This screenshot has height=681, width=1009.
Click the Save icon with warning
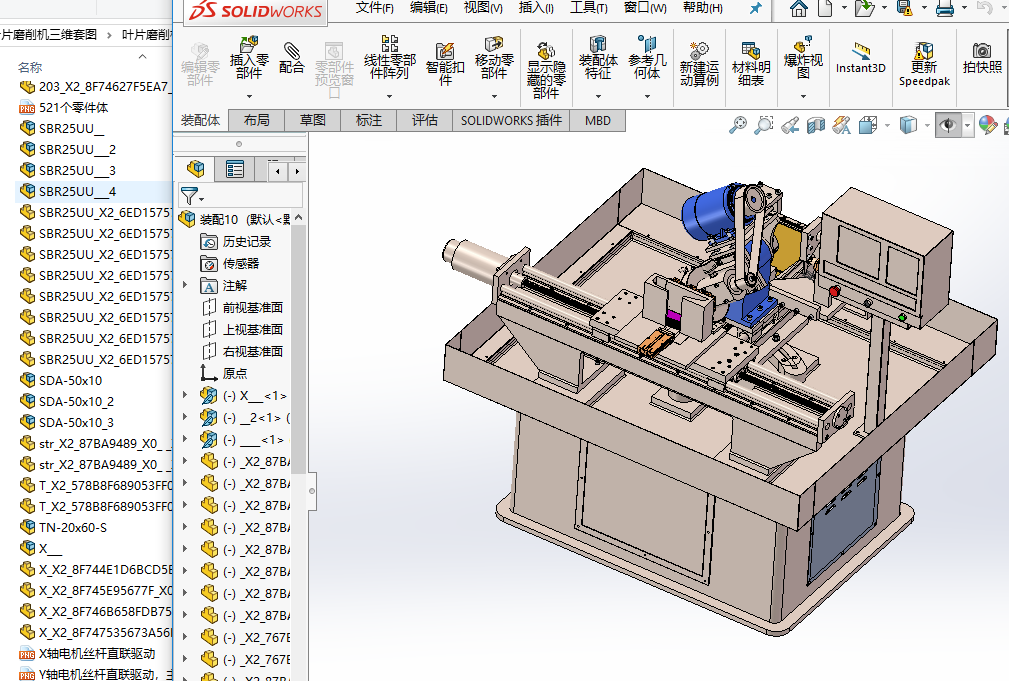(905, 8)
